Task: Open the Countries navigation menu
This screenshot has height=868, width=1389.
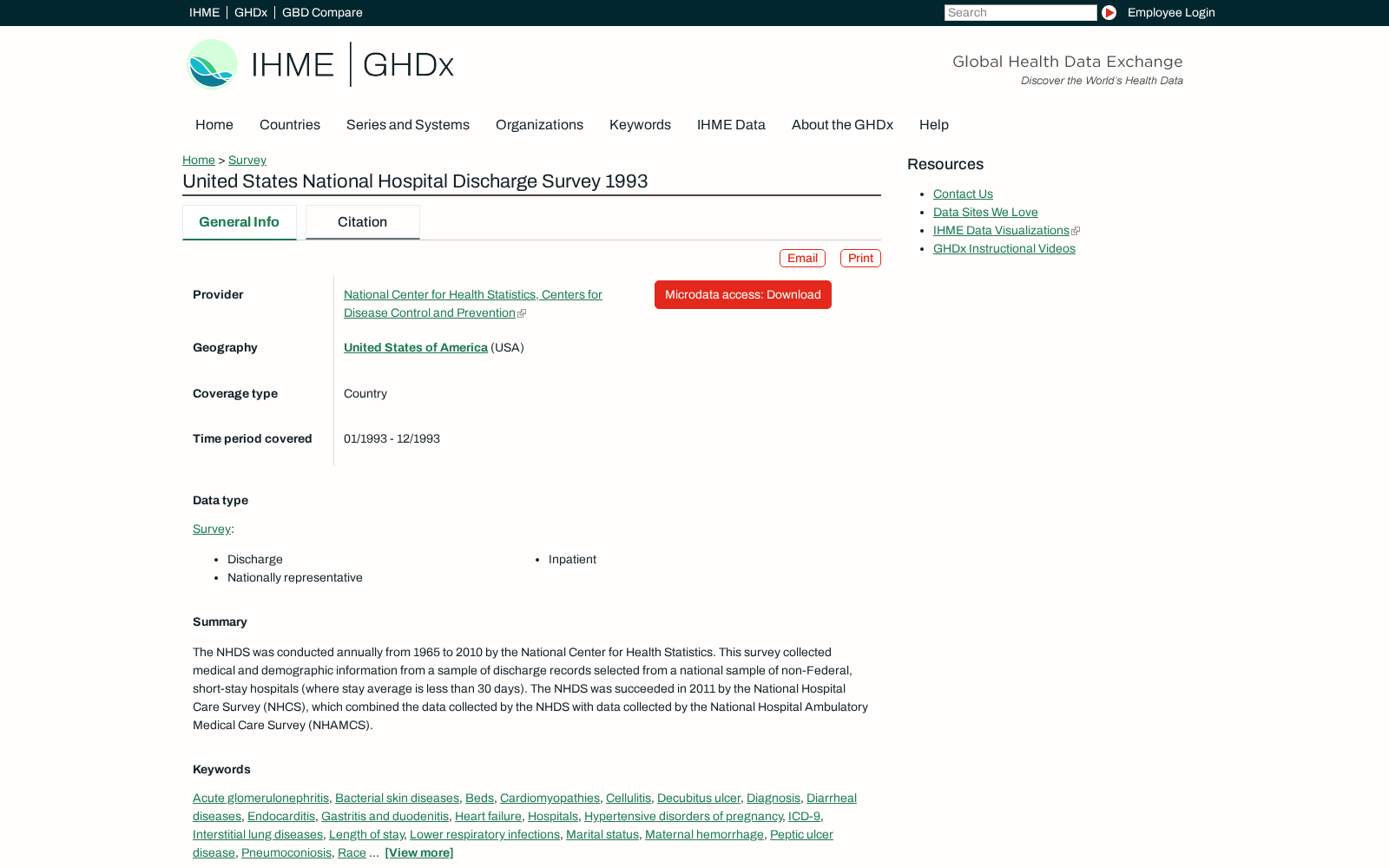Action: [290, 125]
